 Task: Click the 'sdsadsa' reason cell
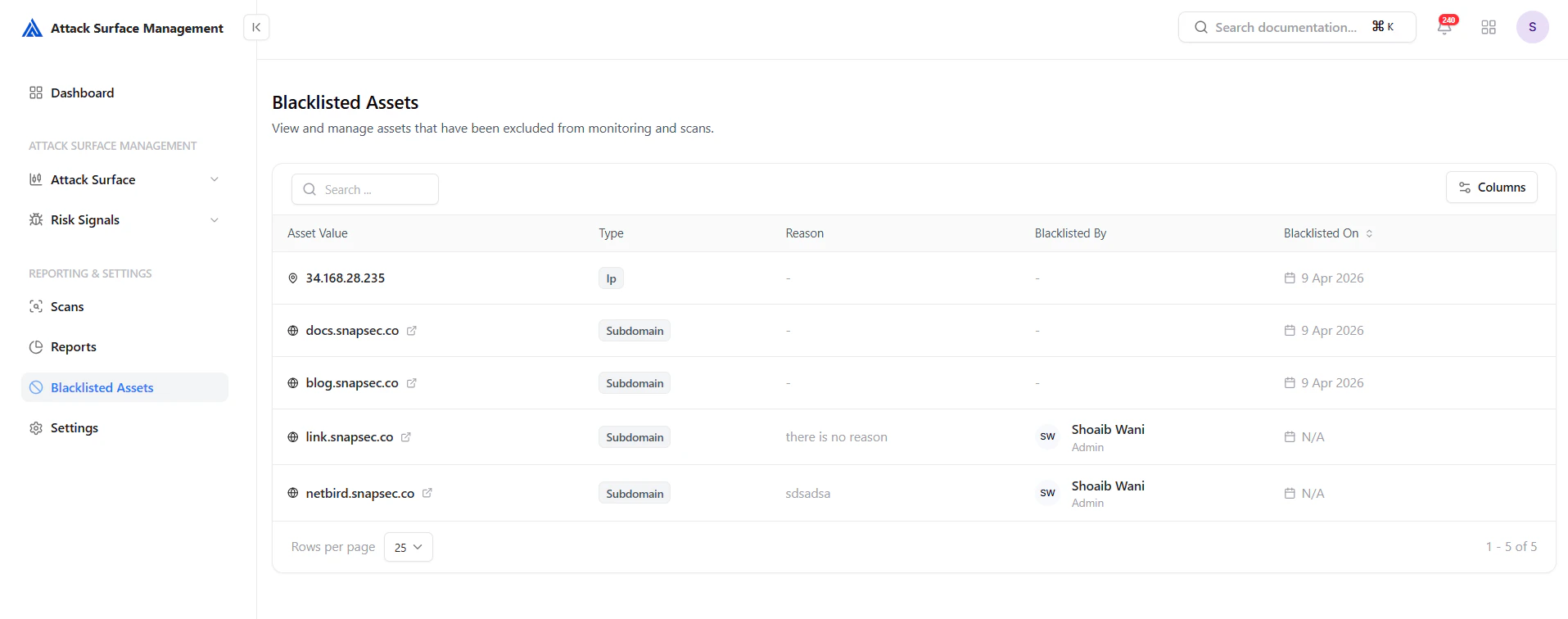click(808, 494)
